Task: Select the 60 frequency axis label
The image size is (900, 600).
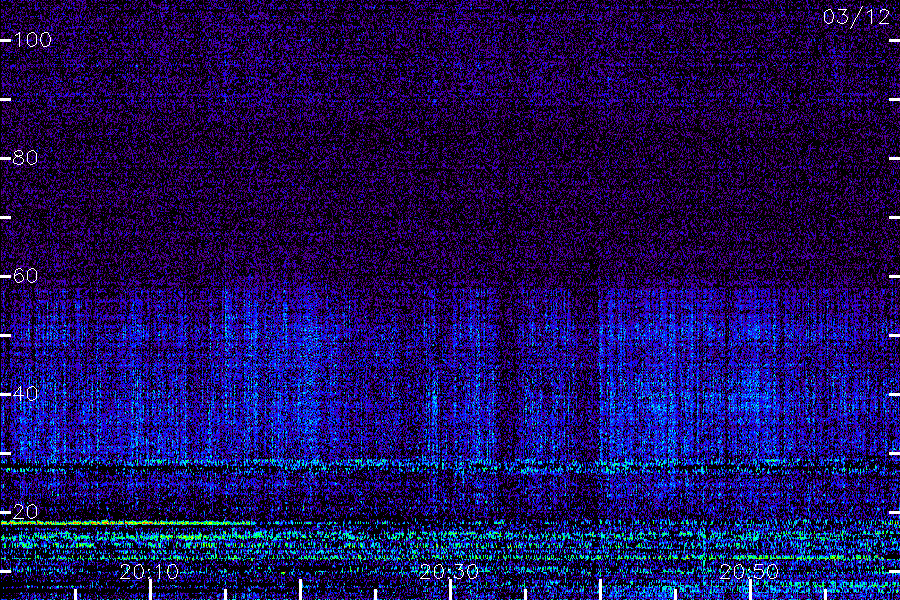Action: coord(25,276)
